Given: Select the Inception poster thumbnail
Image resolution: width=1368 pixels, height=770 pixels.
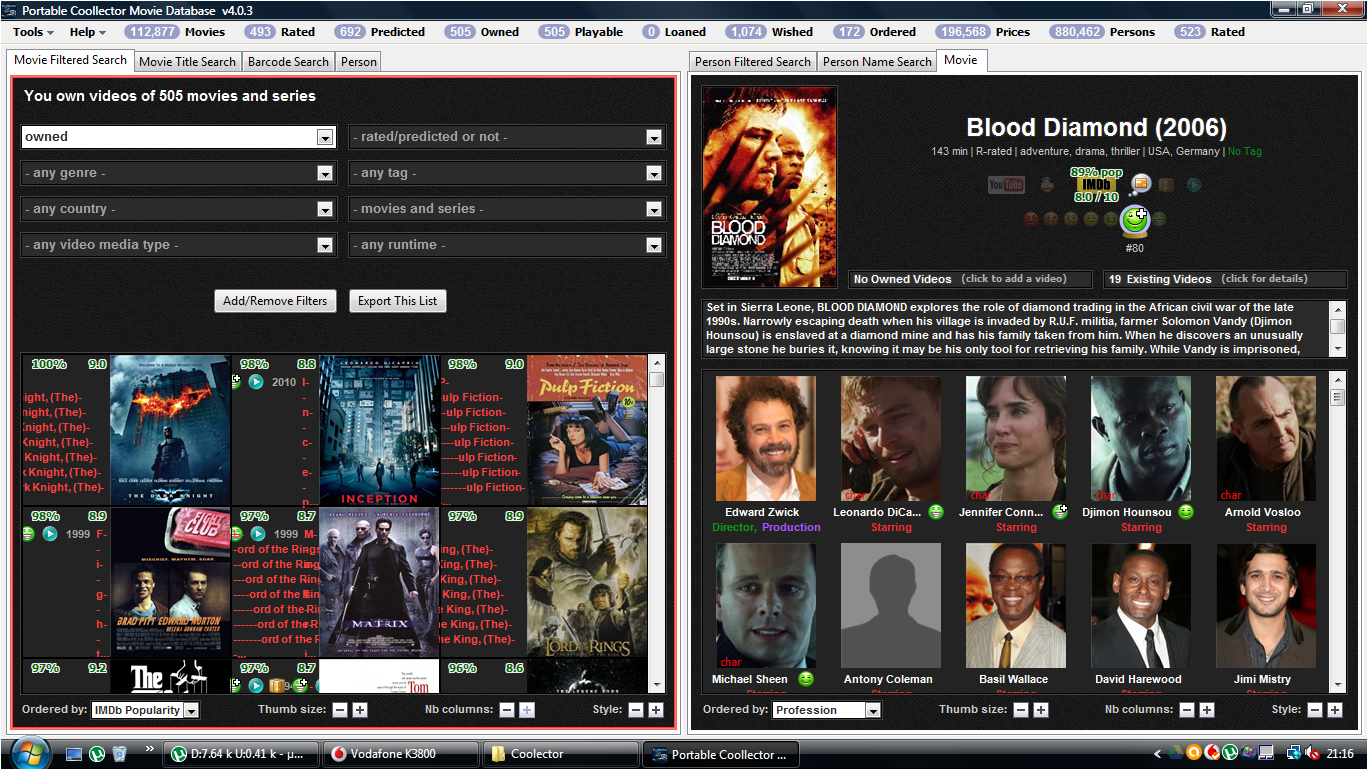Looking at the screenshot, I should (380, 430).
